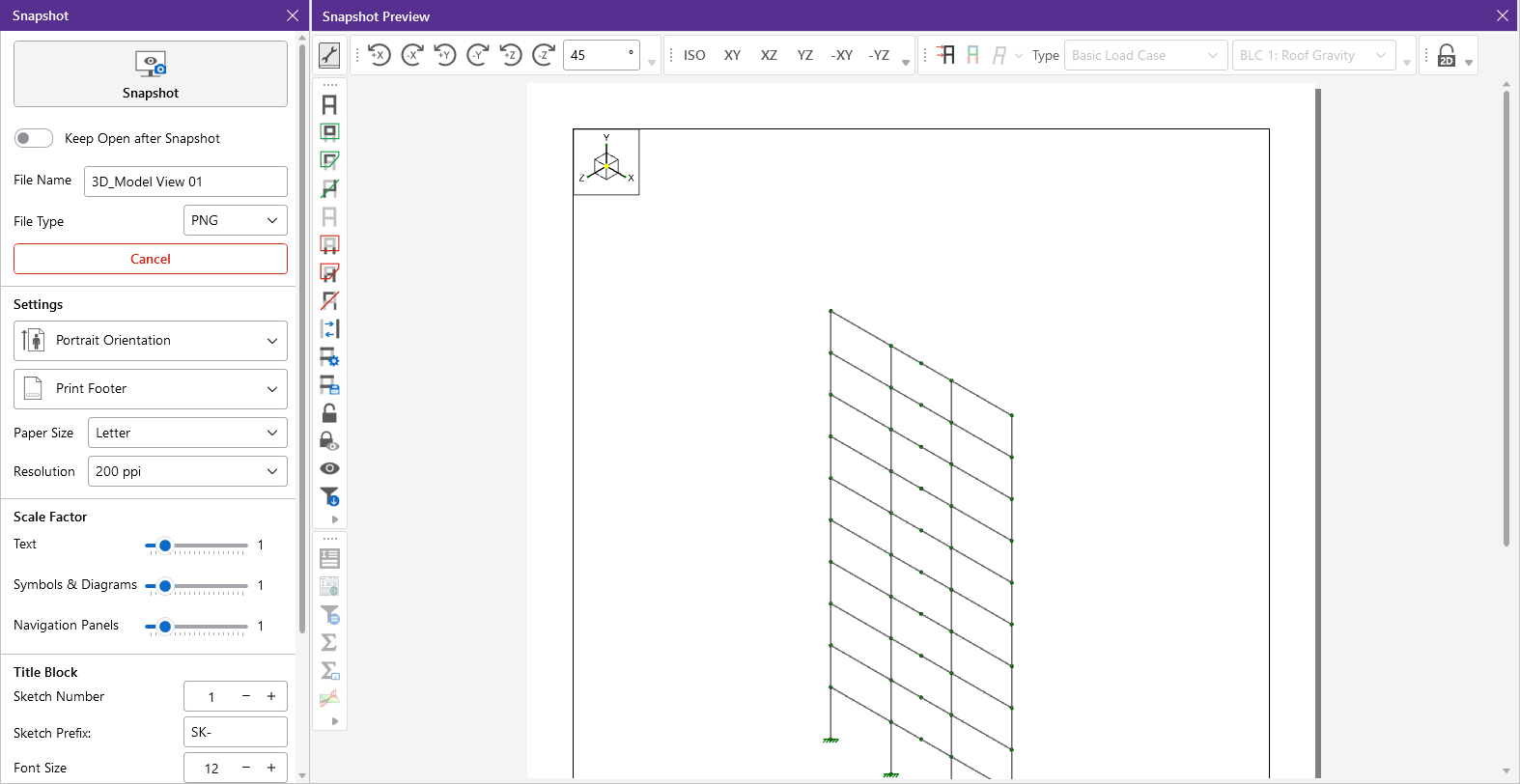The image size is (1520, 784).
Task: Click the wrench settings icon
Action: point(329,55)
